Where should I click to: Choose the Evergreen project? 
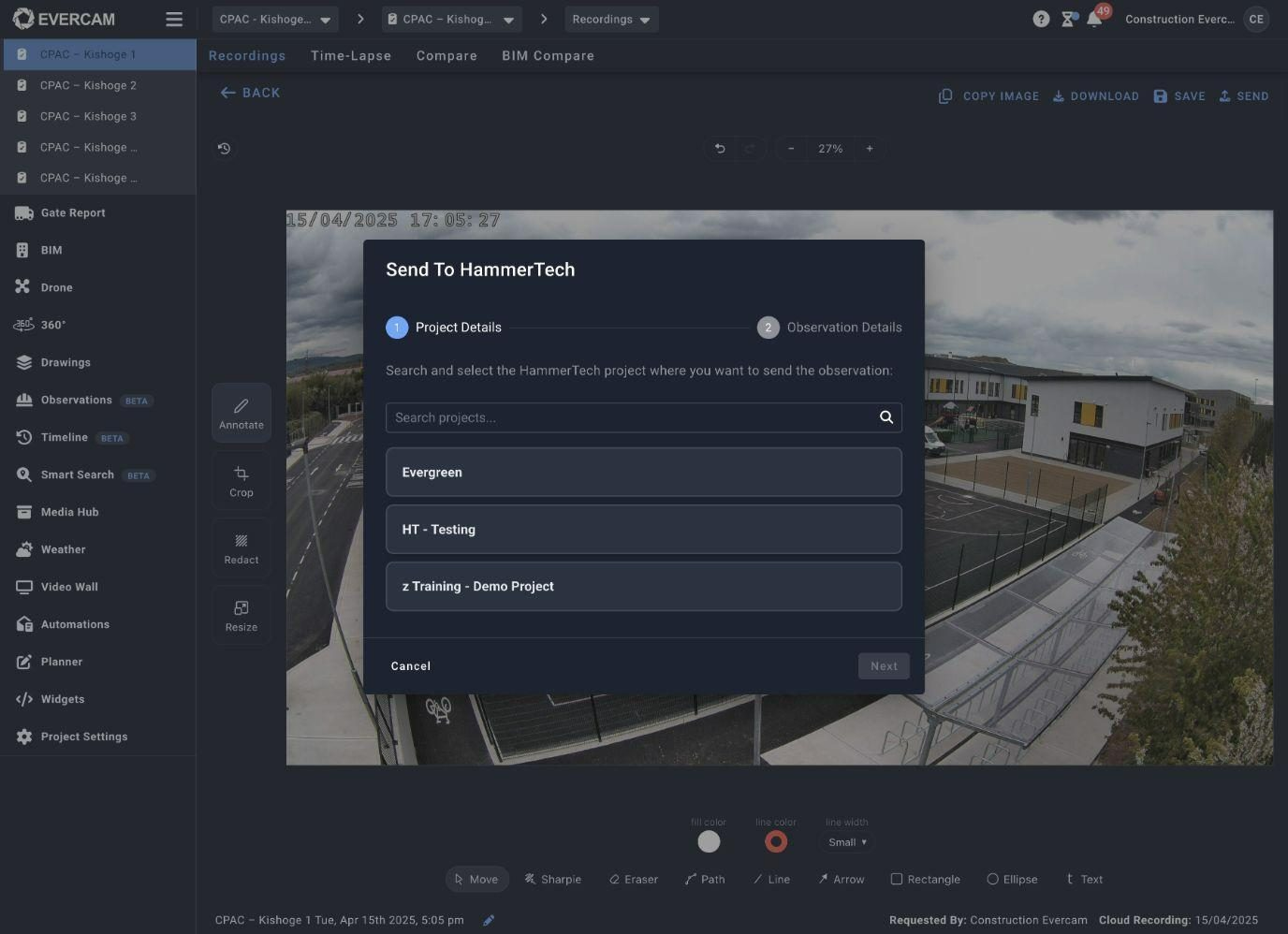[x=644, y=472]
